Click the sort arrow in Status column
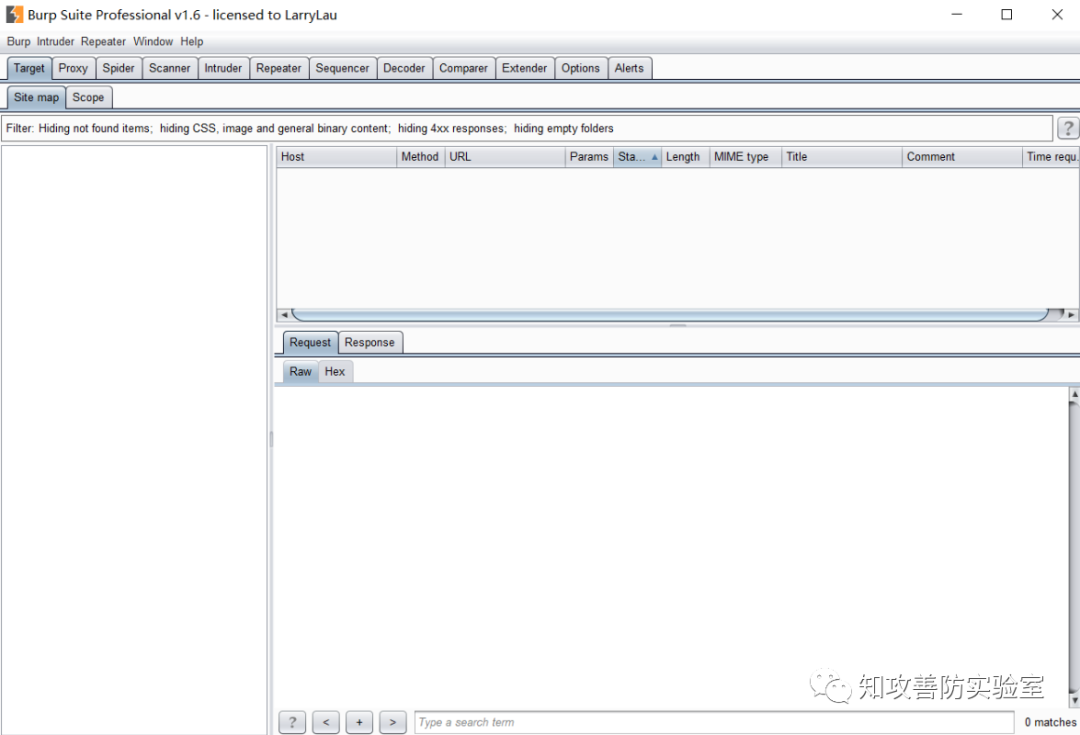The image size is (1080, 735). 654,157
